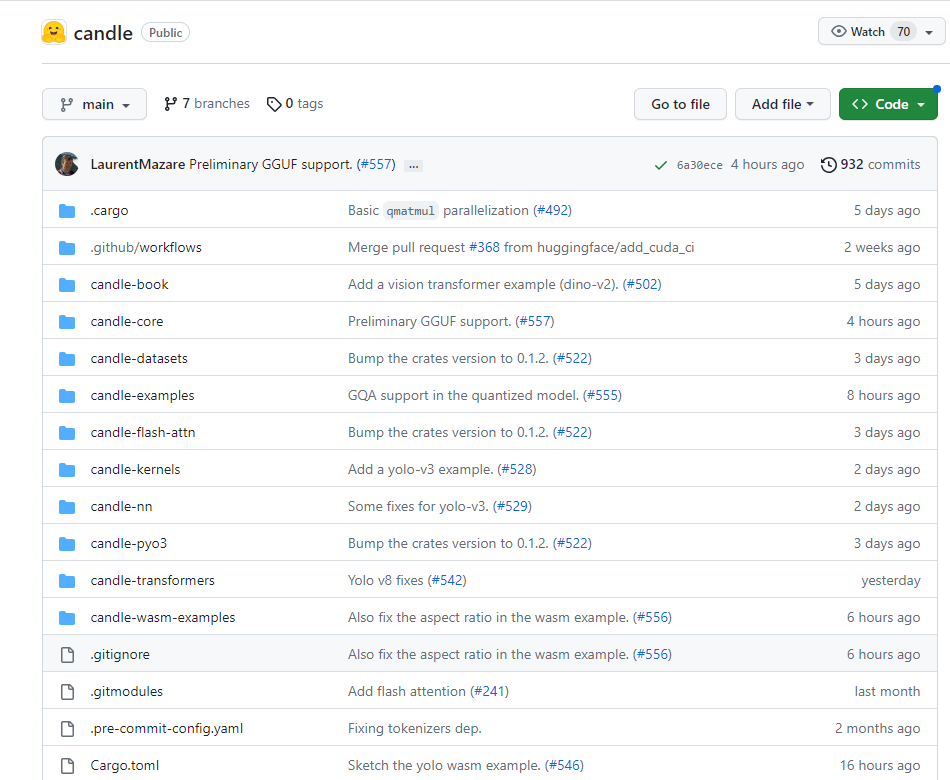Image resolution: width=950 pixels, height=780 pixels.
Task: Click the tag icon next to 0 tags
Action: point(274,104)
